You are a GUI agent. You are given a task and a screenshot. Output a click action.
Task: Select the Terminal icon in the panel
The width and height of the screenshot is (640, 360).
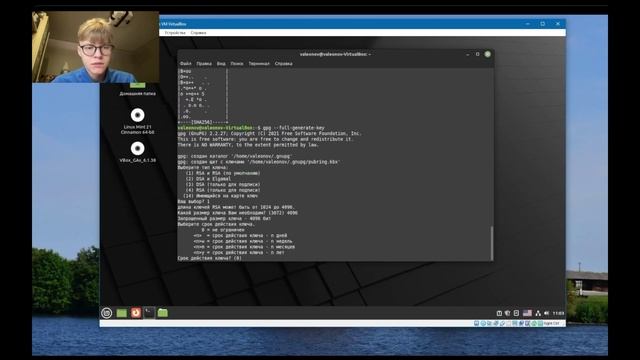coord(149,313)
